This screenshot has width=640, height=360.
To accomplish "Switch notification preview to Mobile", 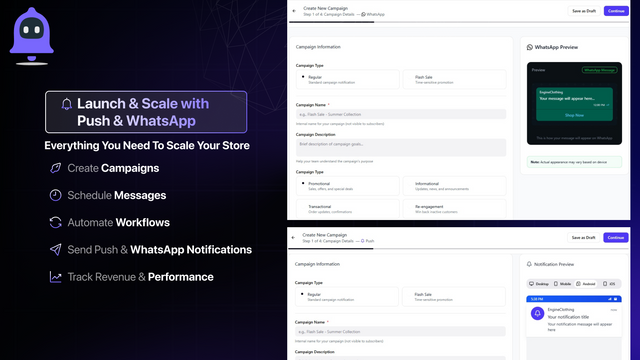I will (x=562, y=284).
